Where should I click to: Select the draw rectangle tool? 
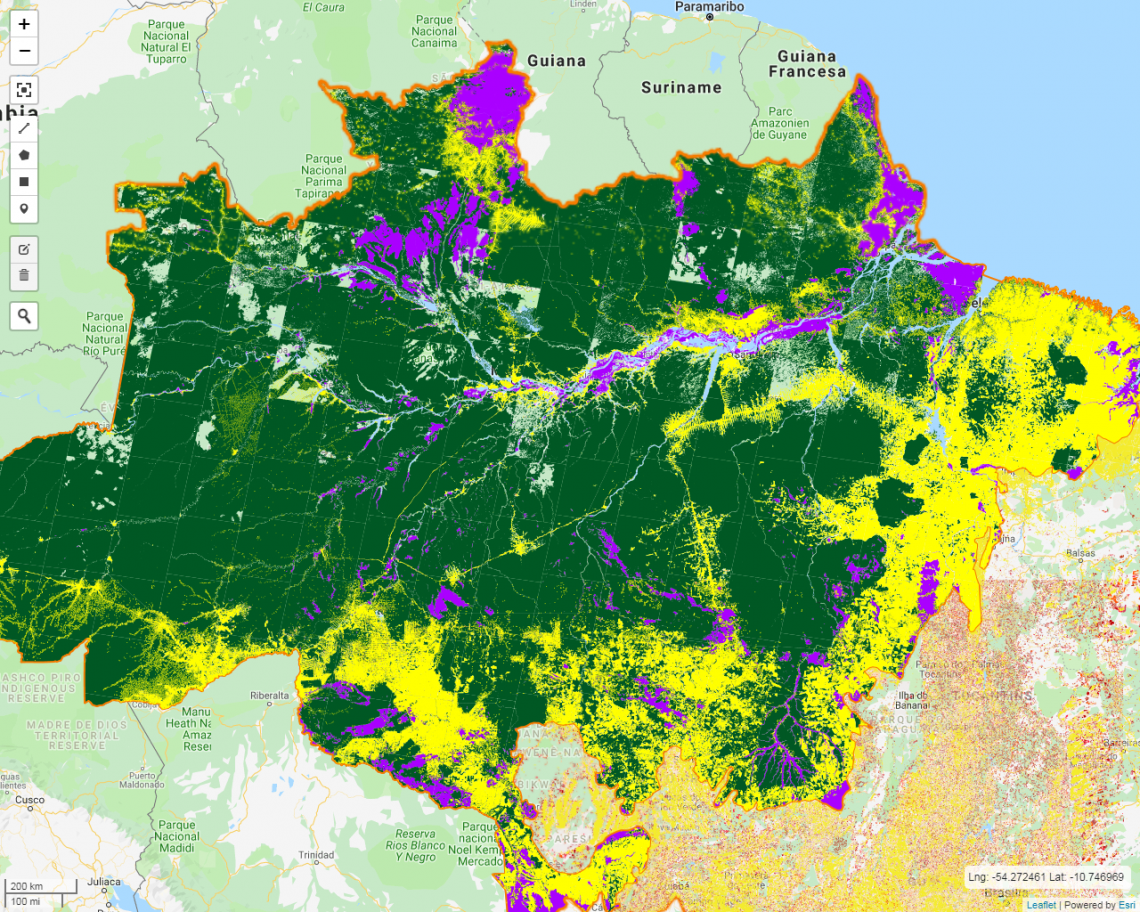coord(24,182)
